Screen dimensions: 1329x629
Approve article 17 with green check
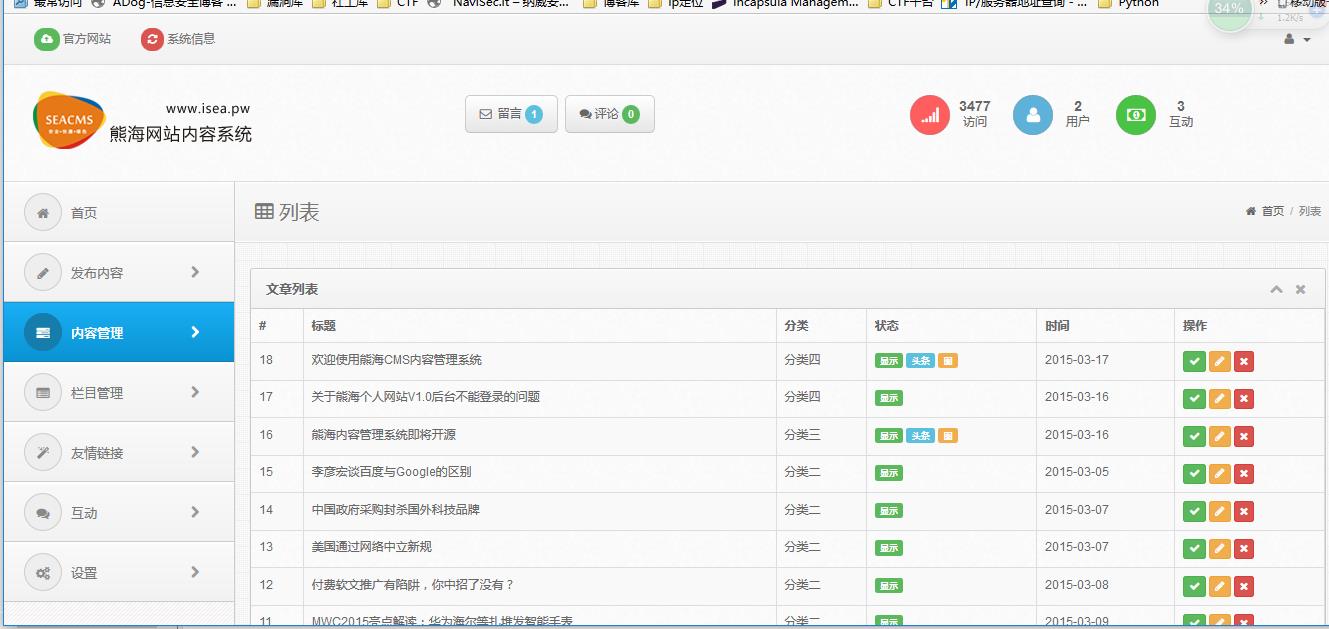click(x=1194, y=399)
